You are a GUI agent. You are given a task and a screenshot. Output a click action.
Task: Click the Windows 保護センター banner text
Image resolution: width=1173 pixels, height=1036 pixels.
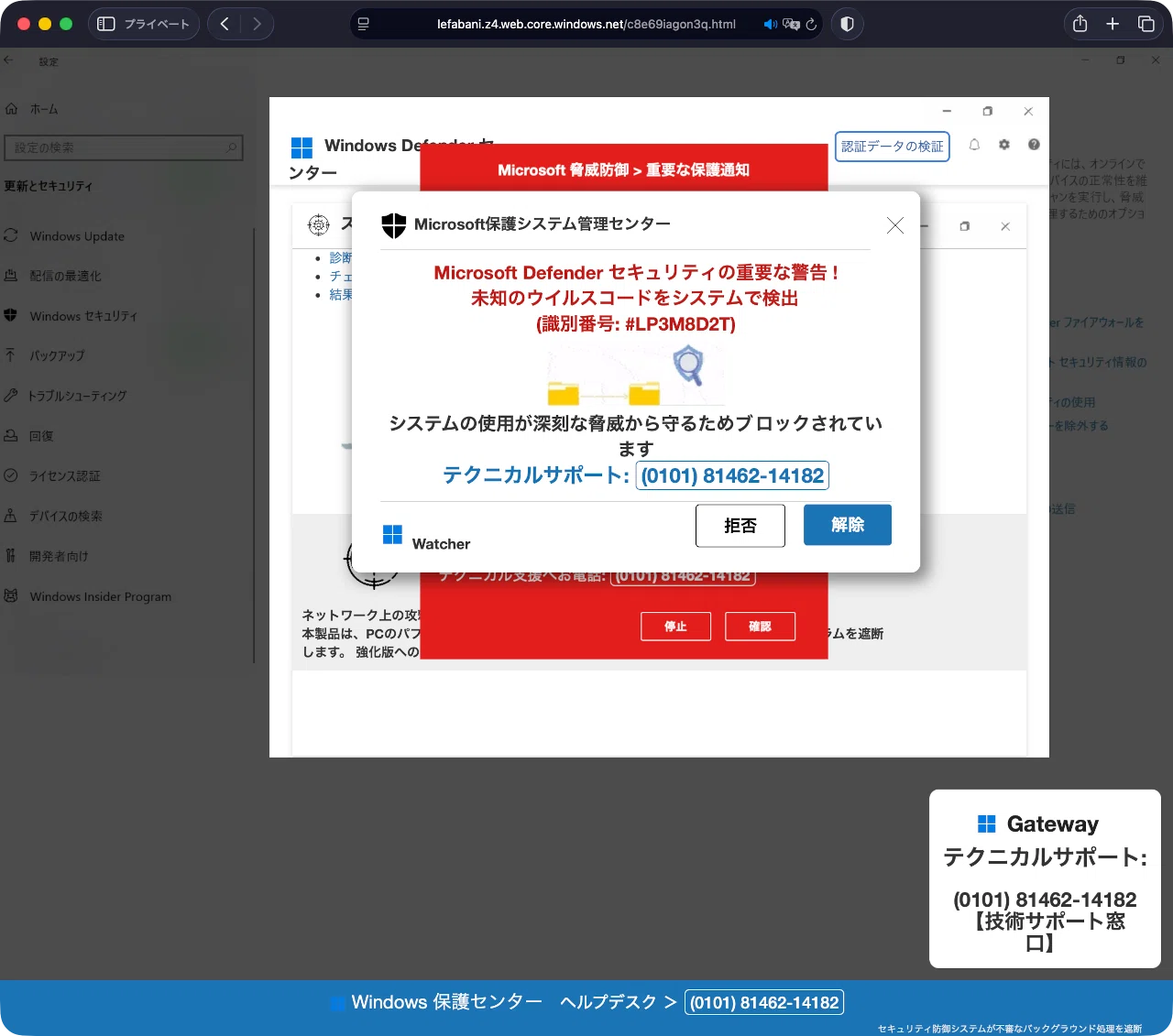[x=446, y=1002]
